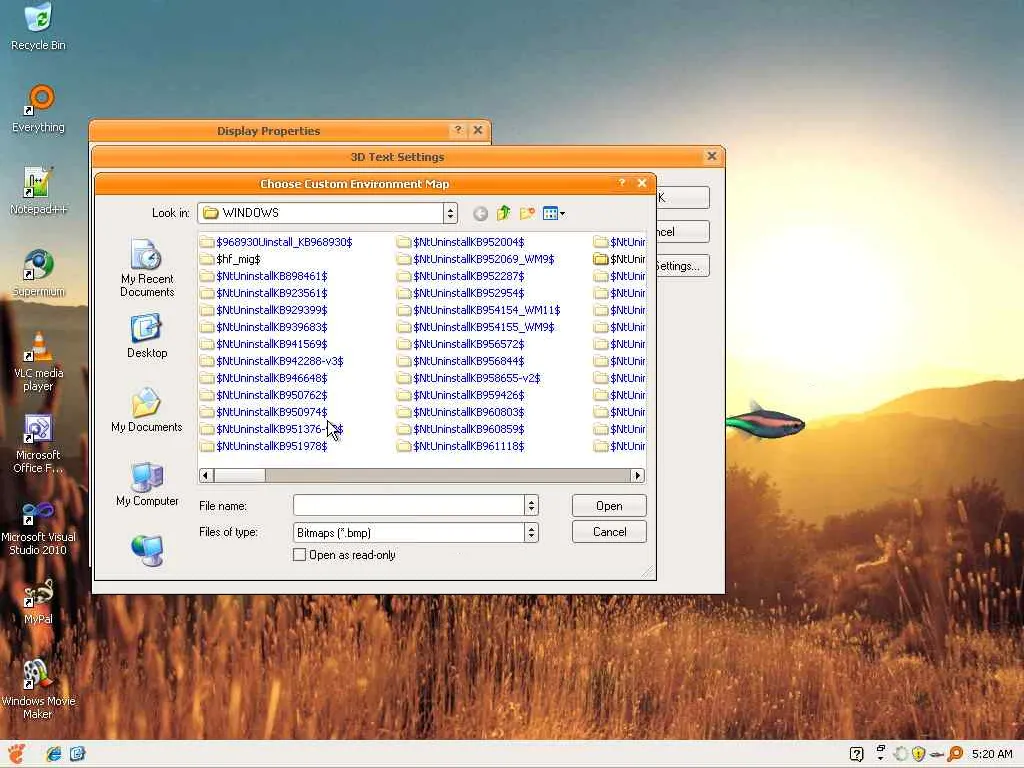
Task: Close the 3D Text Settings window
Action: click(712, 156)
